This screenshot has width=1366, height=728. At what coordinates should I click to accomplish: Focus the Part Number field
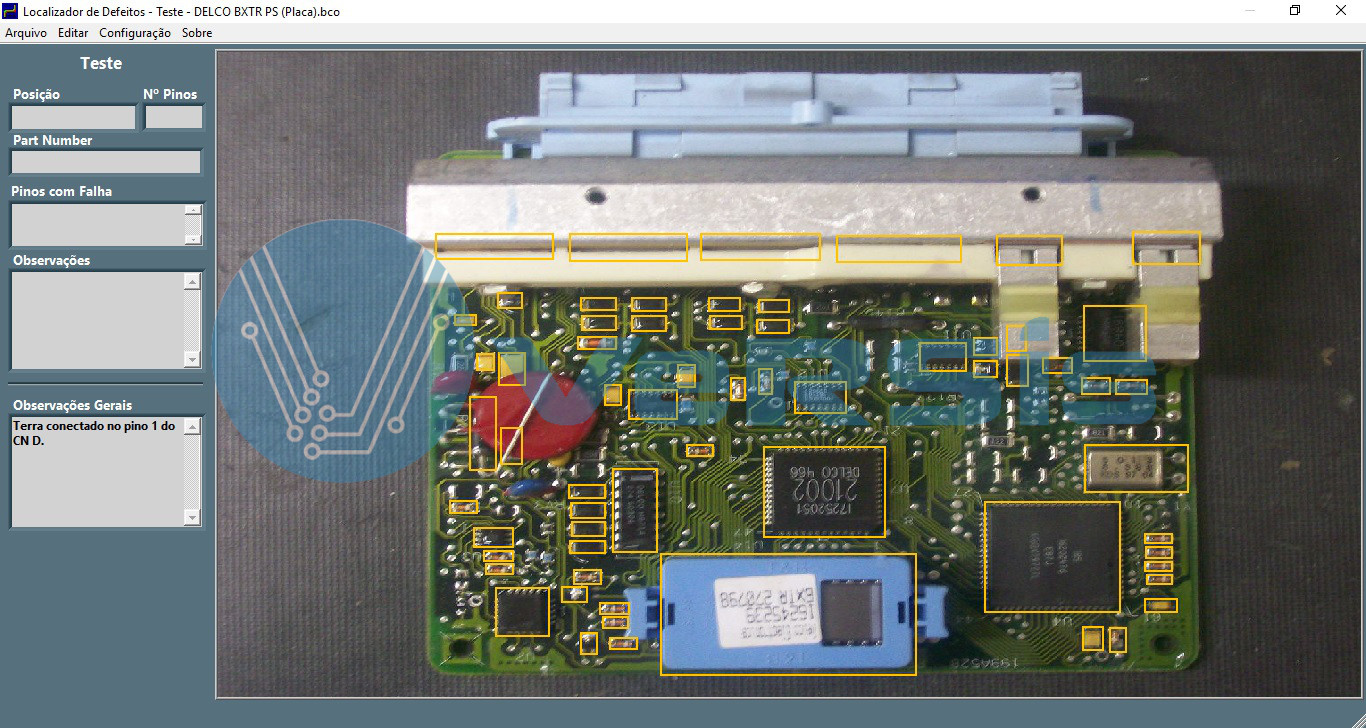tap(106, 162)
